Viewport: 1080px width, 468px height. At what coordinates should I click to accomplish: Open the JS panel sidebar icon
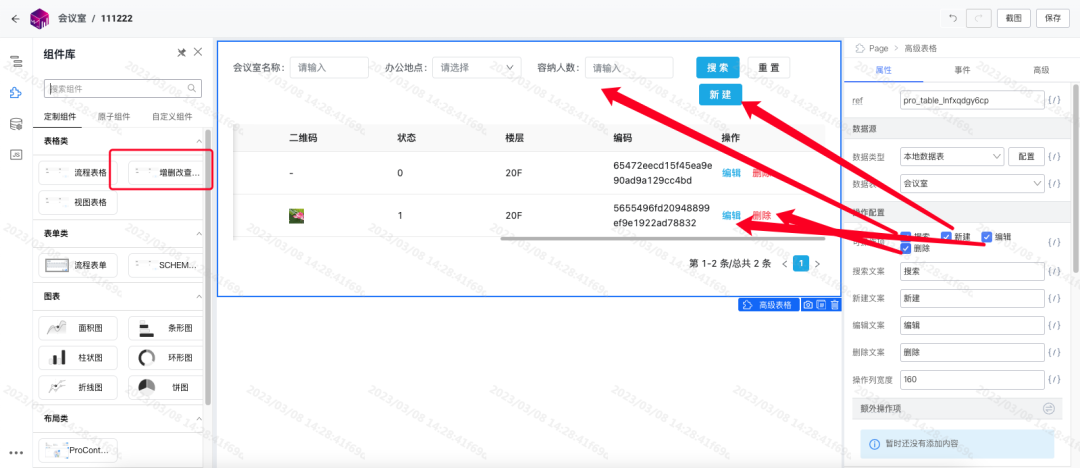(x=15, y=155)
